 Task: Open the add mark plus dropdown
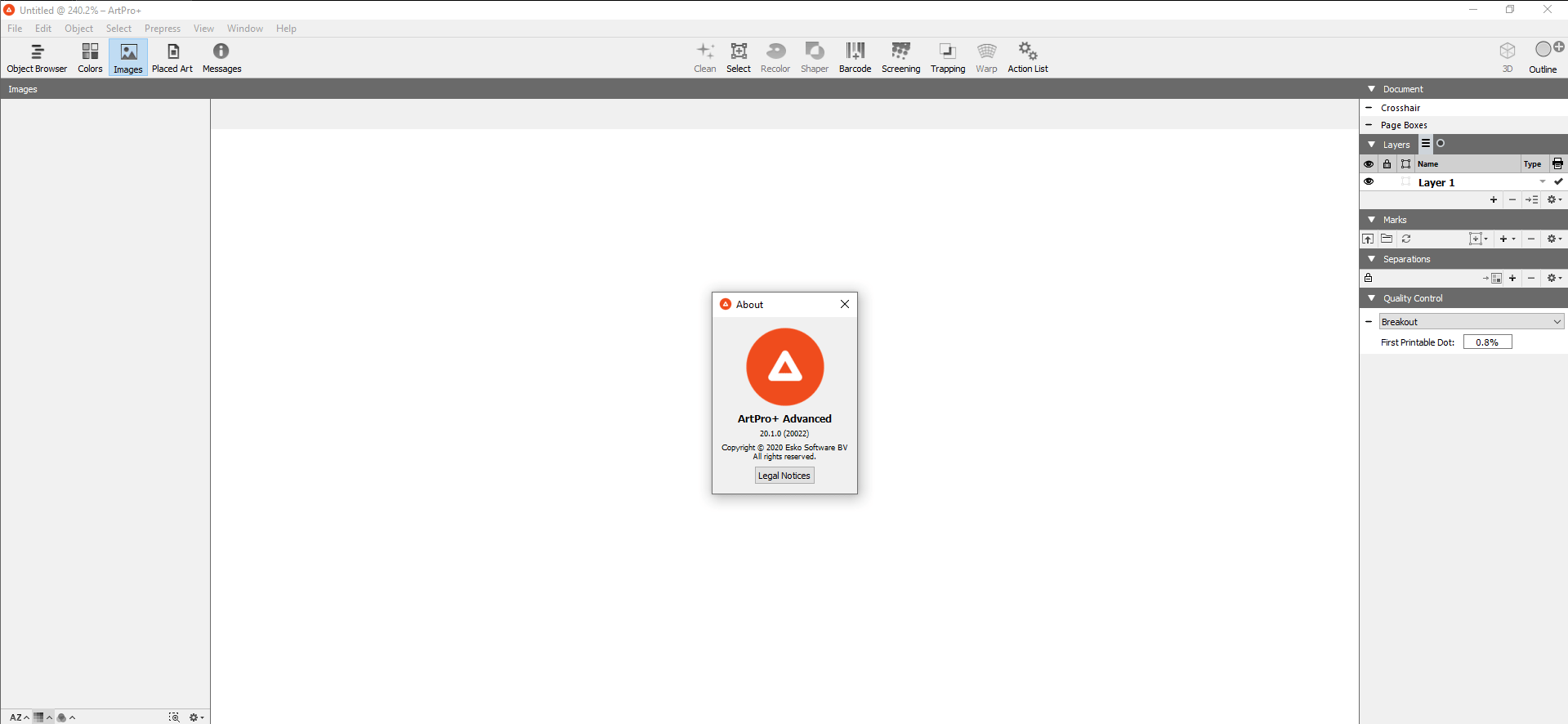pyautogui.click(x=1508, y=239)
